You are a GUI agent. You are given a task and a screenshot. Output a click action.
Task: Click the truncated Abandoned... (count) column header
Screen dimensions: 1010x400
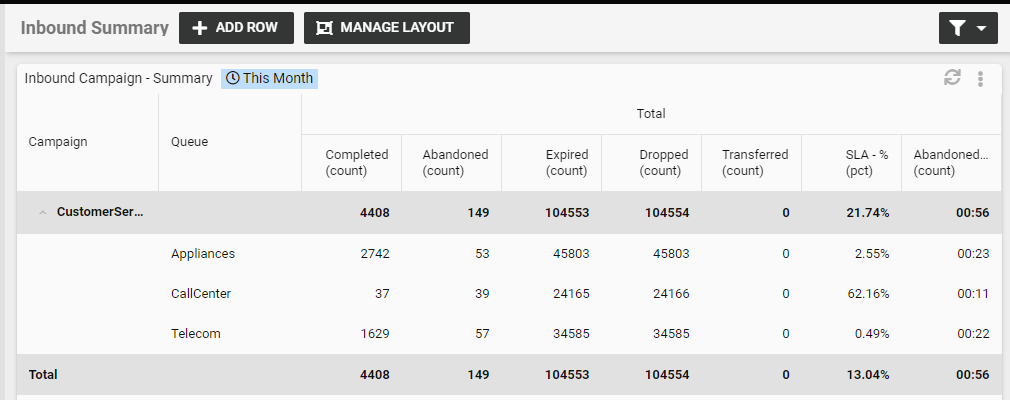point(951,162)
